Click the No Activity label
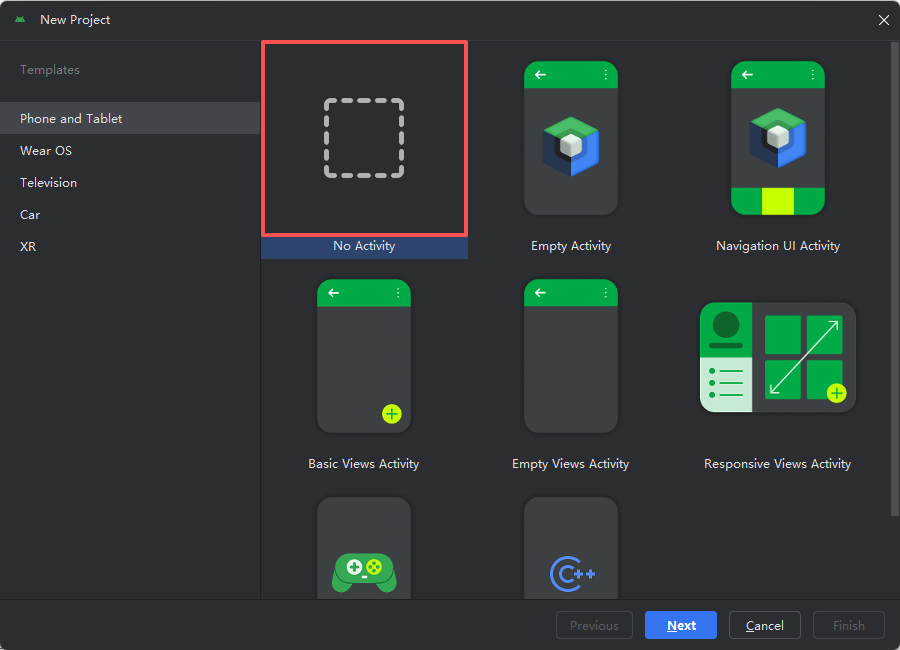 click(x=364, y=245)
